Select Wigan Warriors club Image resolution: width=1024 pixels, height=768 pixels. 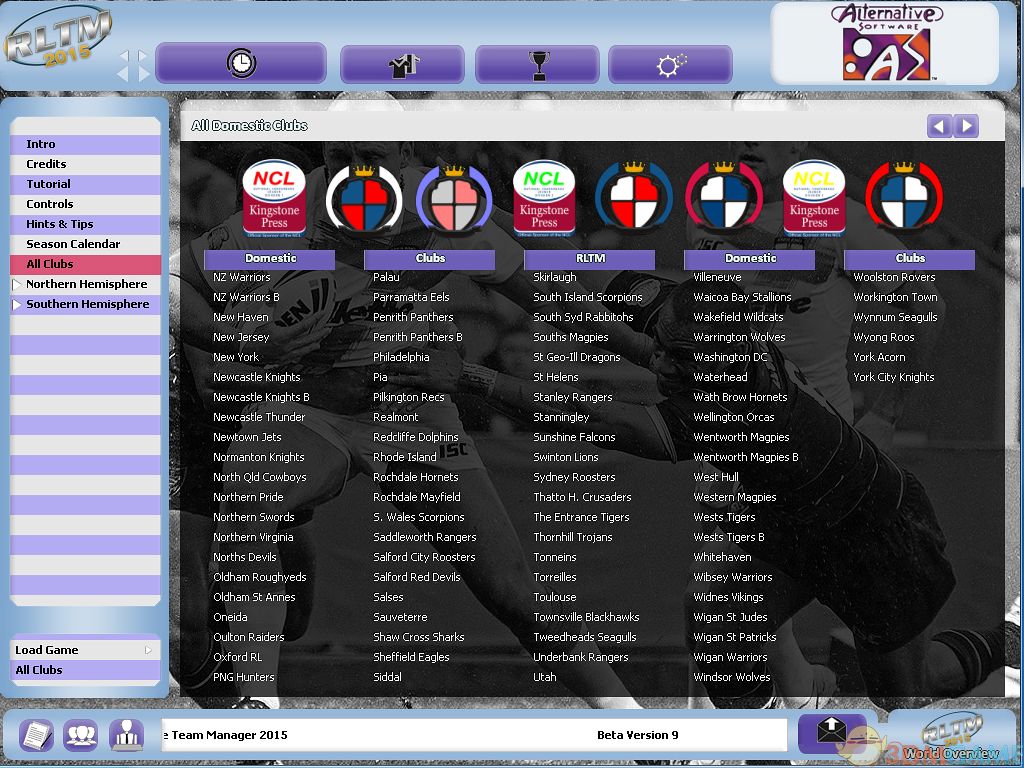coord(730,658)
